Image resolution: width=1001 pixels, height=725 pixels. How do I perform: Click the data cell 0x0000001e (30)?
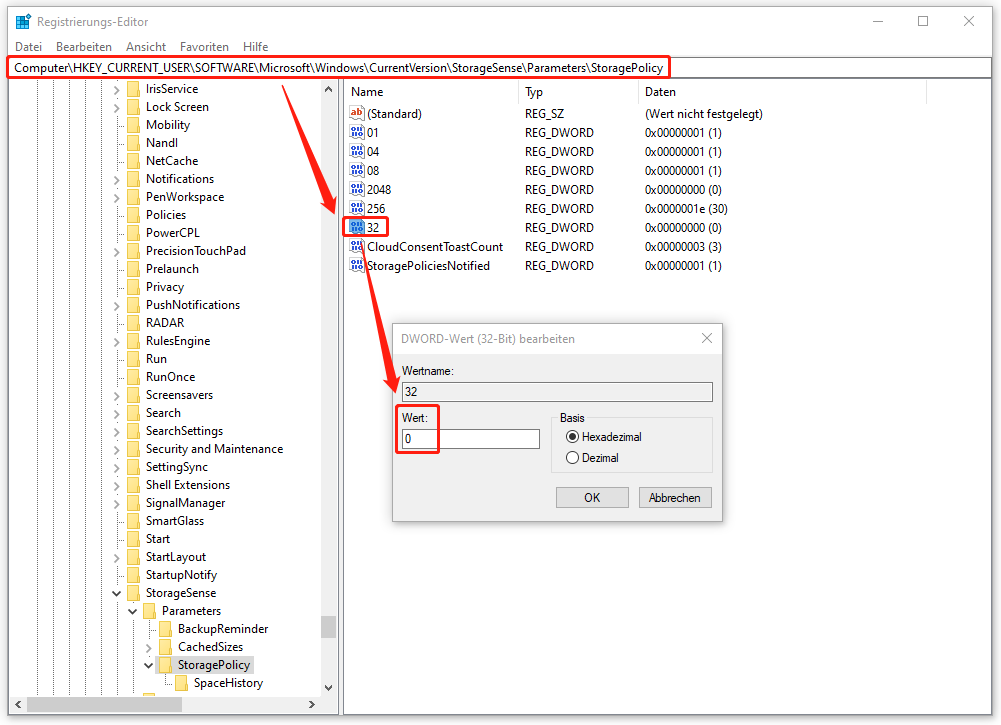[x=686, y=209]
